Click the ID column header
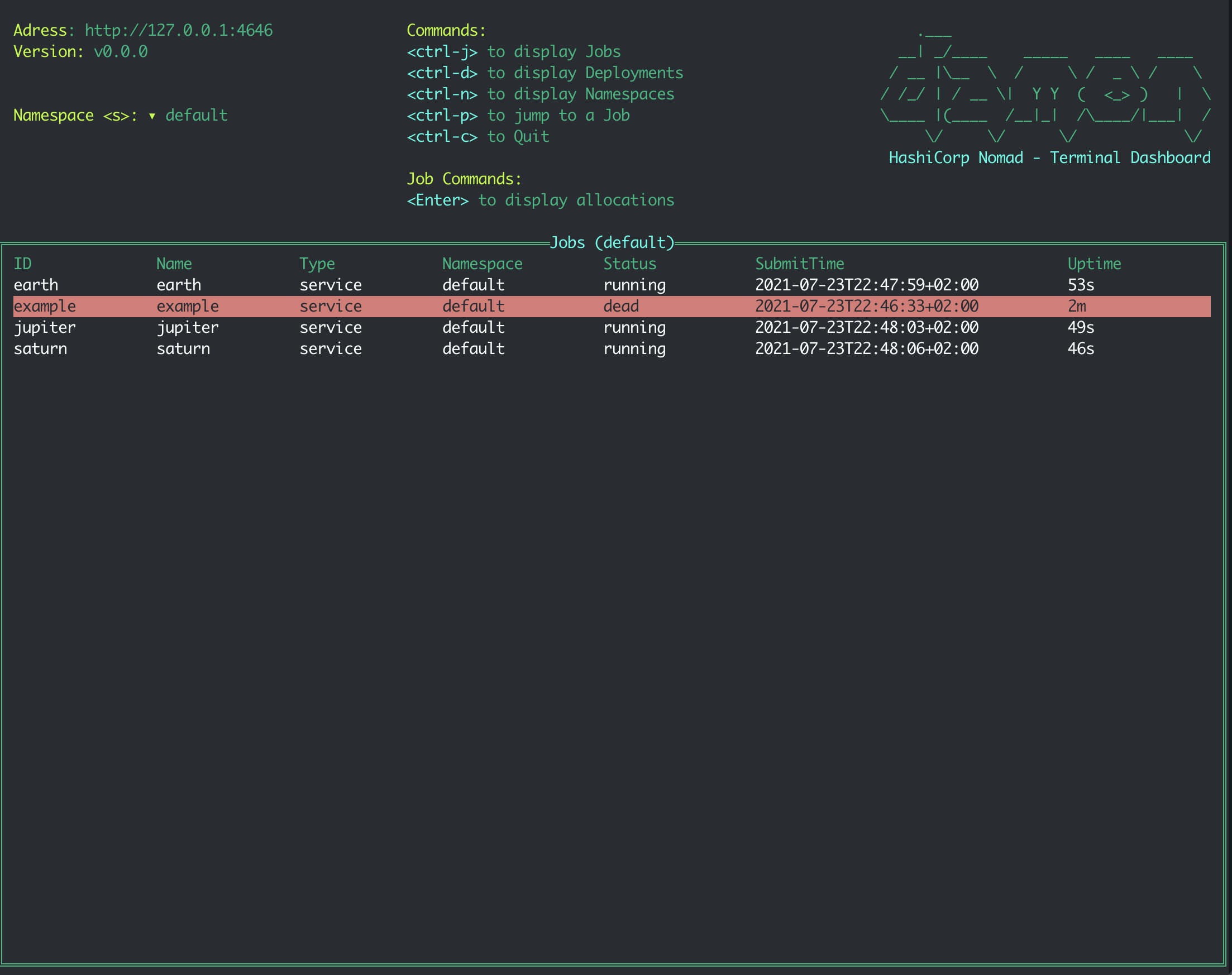Image resolution: width=1232 pixels, height=975 pixels. coord(23,264)
